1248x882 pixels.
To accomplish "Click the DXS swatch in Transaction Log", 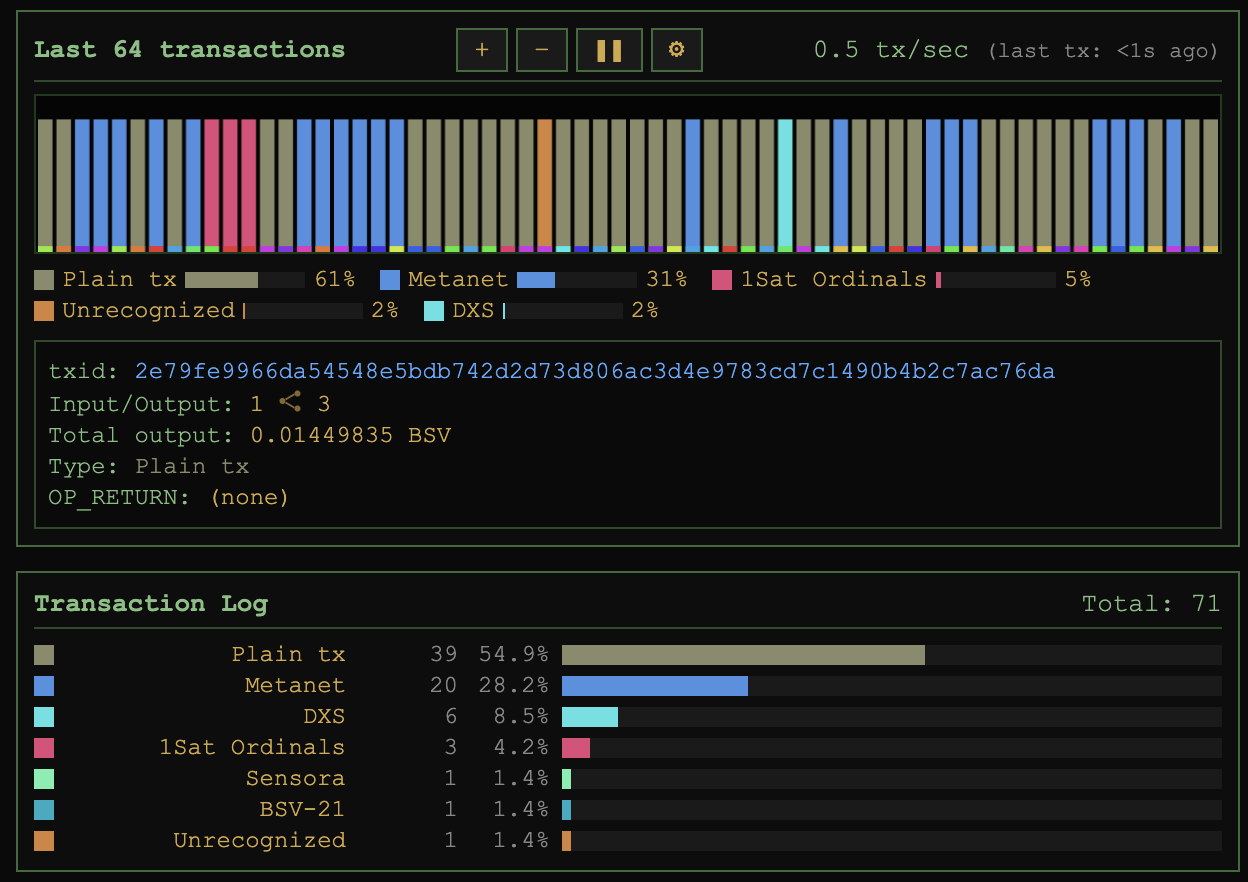I will click(x=44, y=717).
